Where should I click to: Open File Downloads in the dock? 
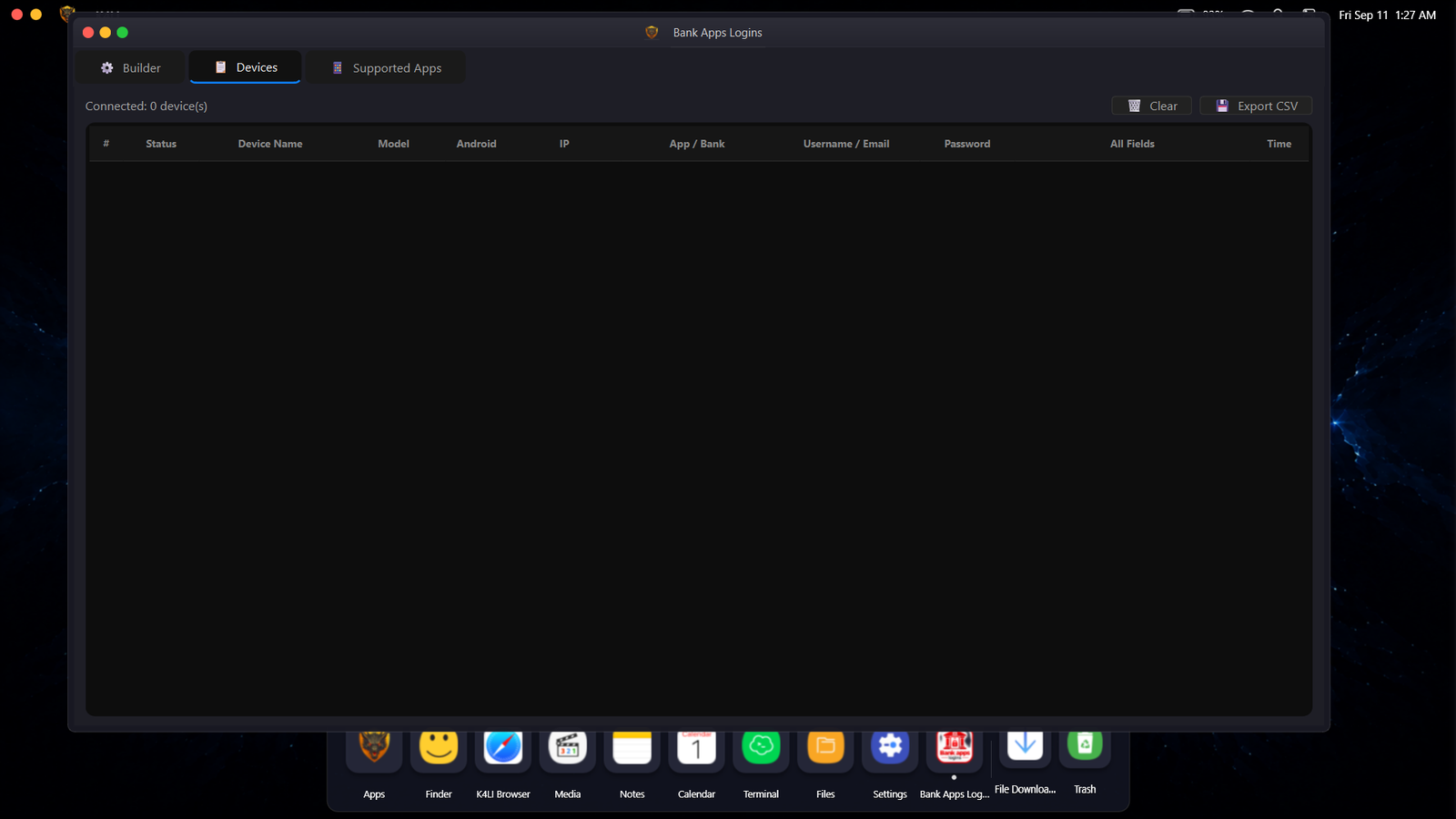(x=1025, y=747)
